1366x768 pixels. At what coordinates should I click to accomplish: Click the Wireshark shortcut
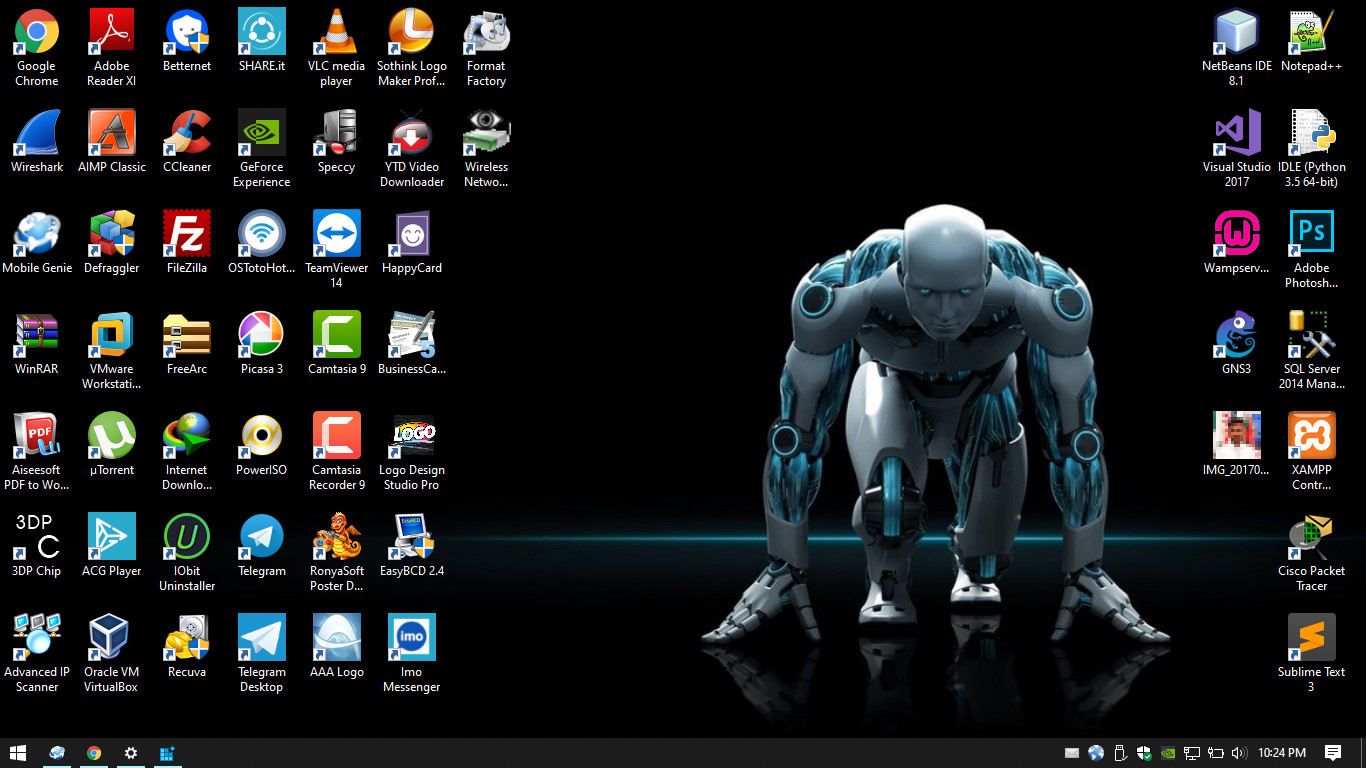click(x=37, y=133)
